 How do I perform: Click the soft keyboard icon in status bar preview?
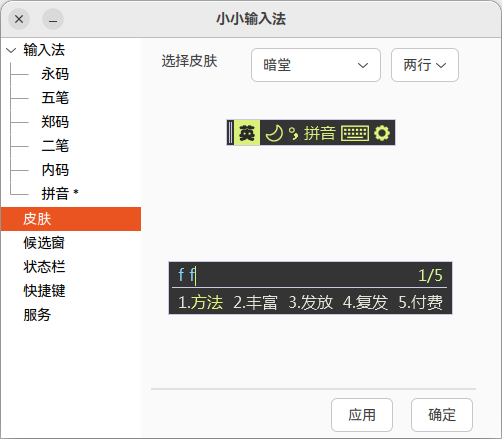pyautogui.click(x=355, y=133)
